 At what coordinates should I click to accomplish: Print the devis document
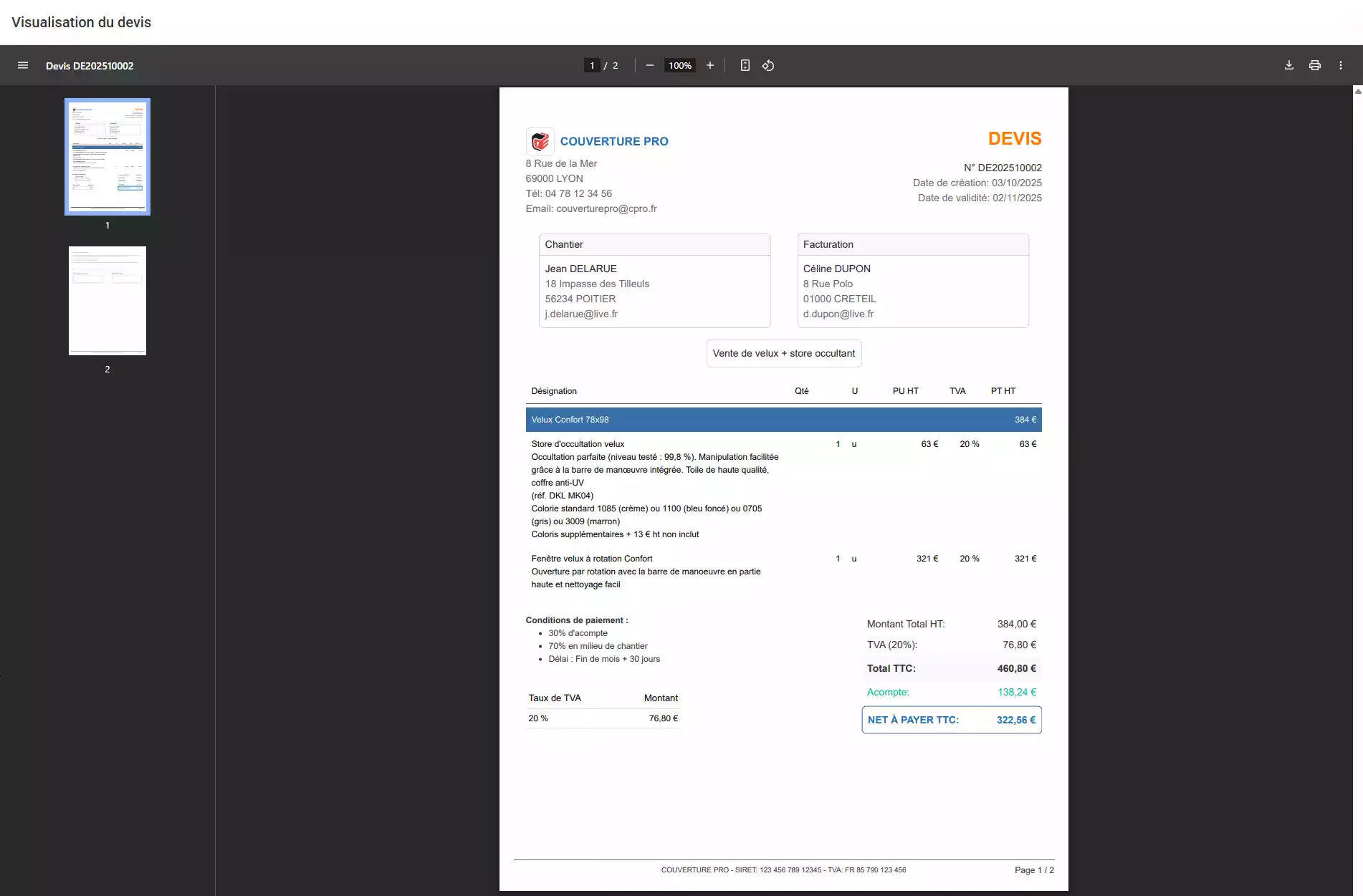1314,65
